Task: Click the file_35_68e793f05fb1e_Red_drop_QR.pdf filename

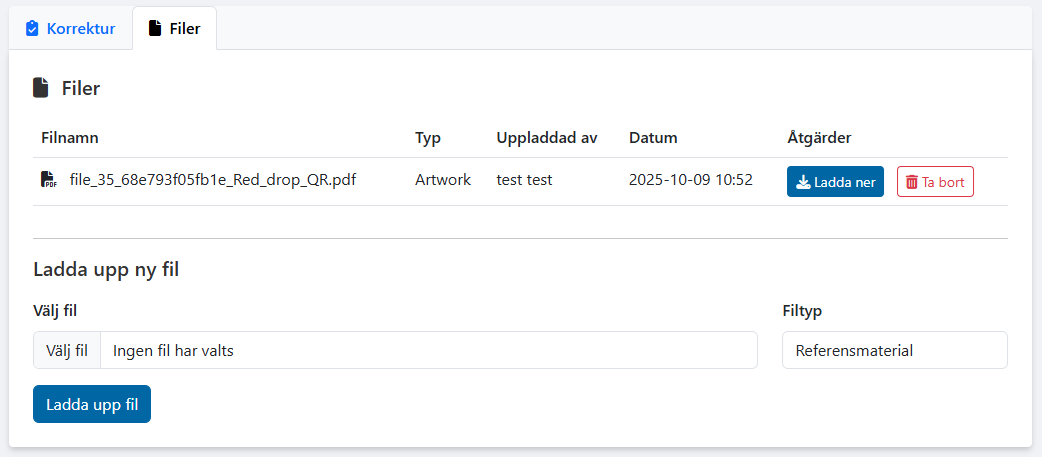Action: (212, 180)
